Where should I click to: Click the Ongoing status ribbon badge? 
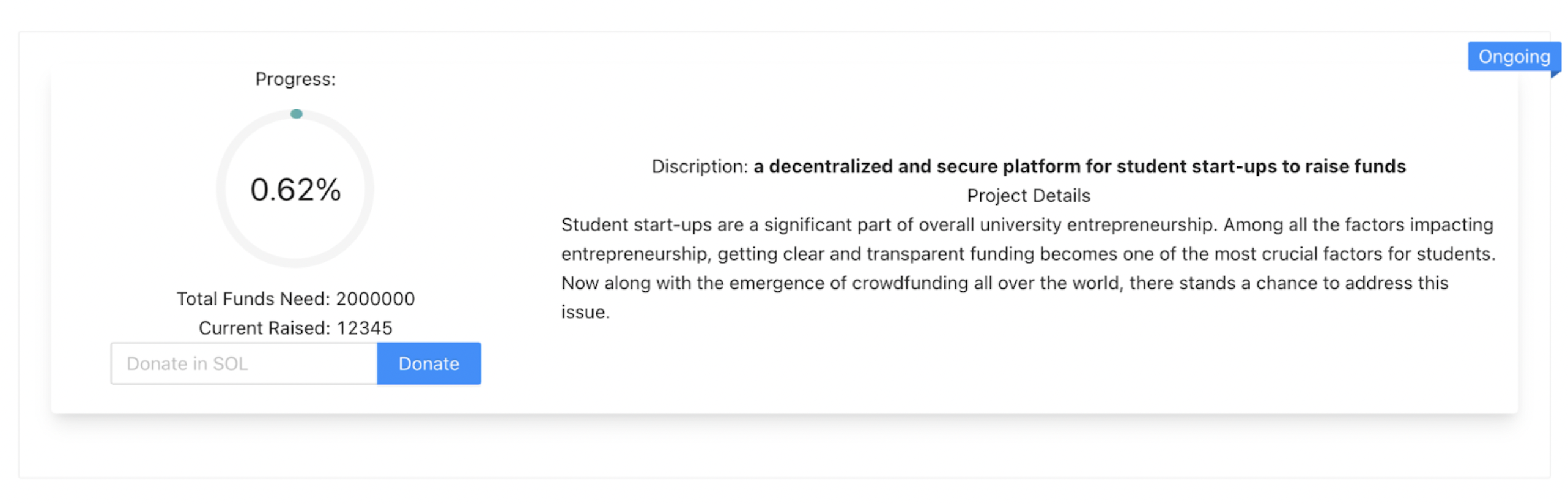click(x=1514, y=57)
